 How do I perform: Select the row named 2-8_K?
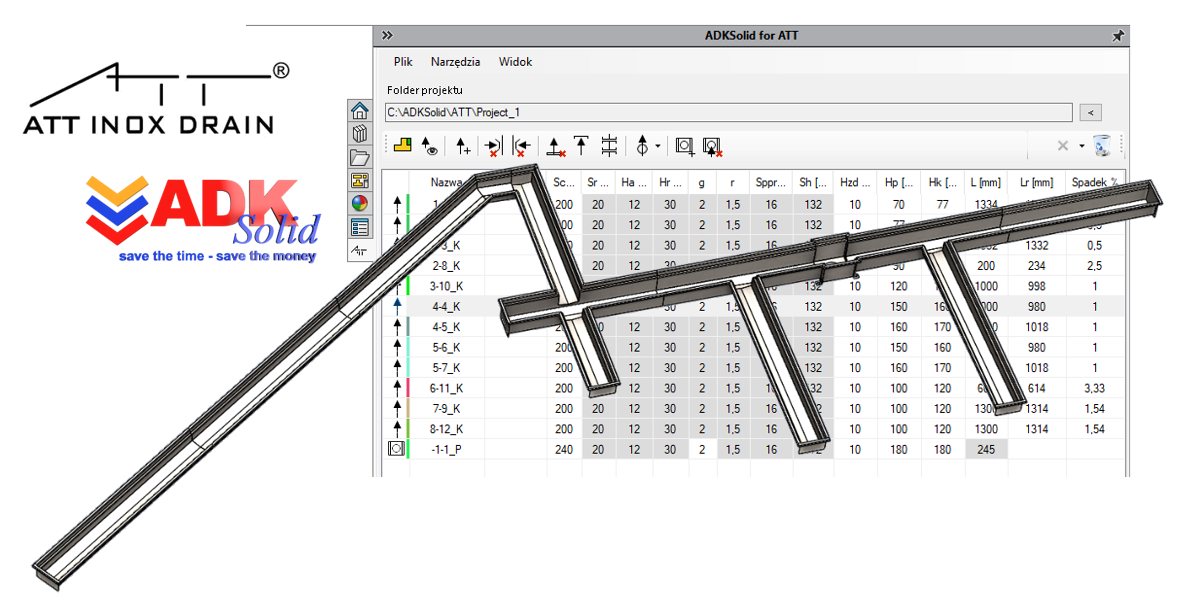[x=752, y=266]
